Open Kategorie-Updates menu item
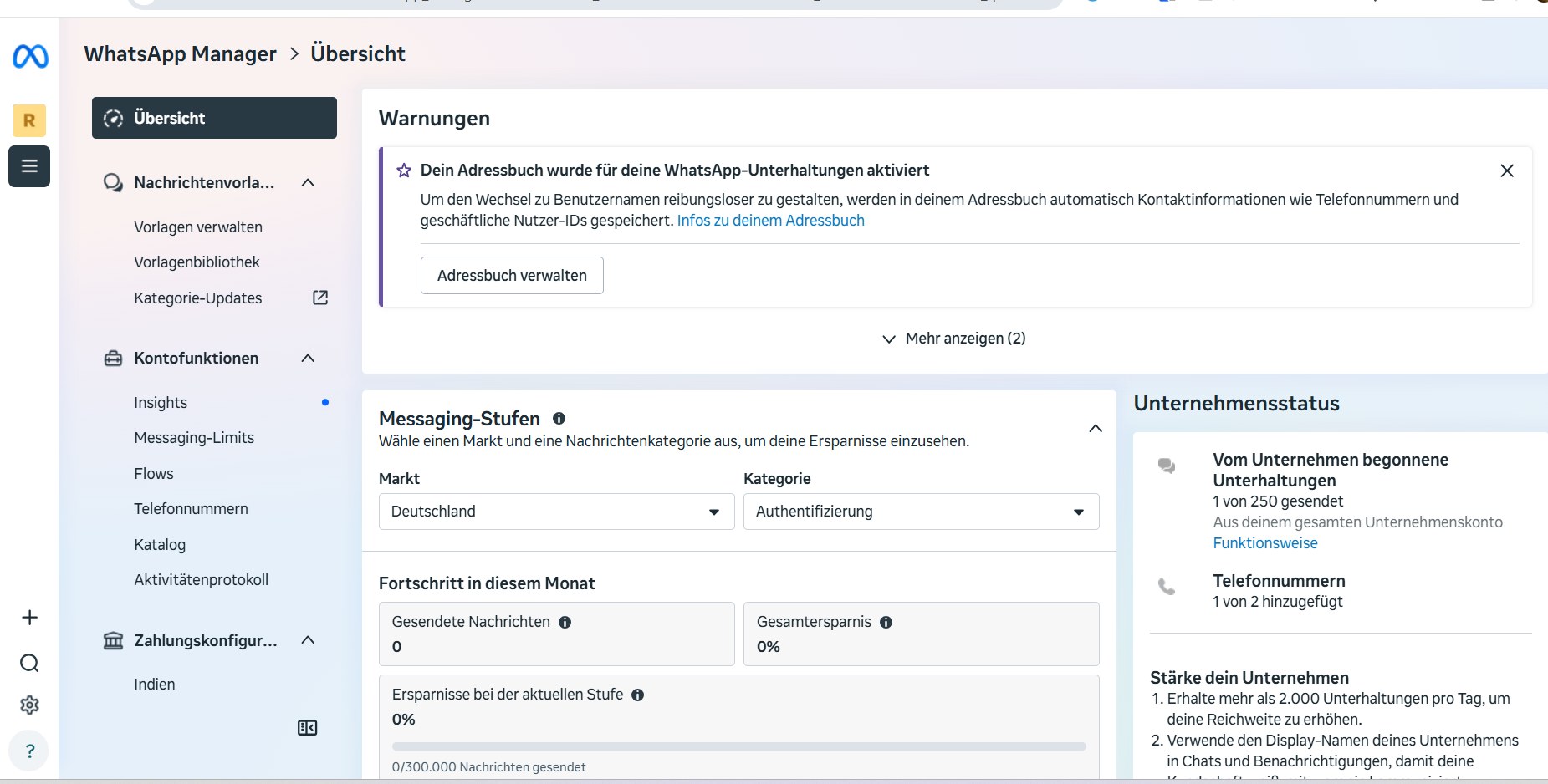Viewport: 1548px width, 784px height. click(198, 298)
